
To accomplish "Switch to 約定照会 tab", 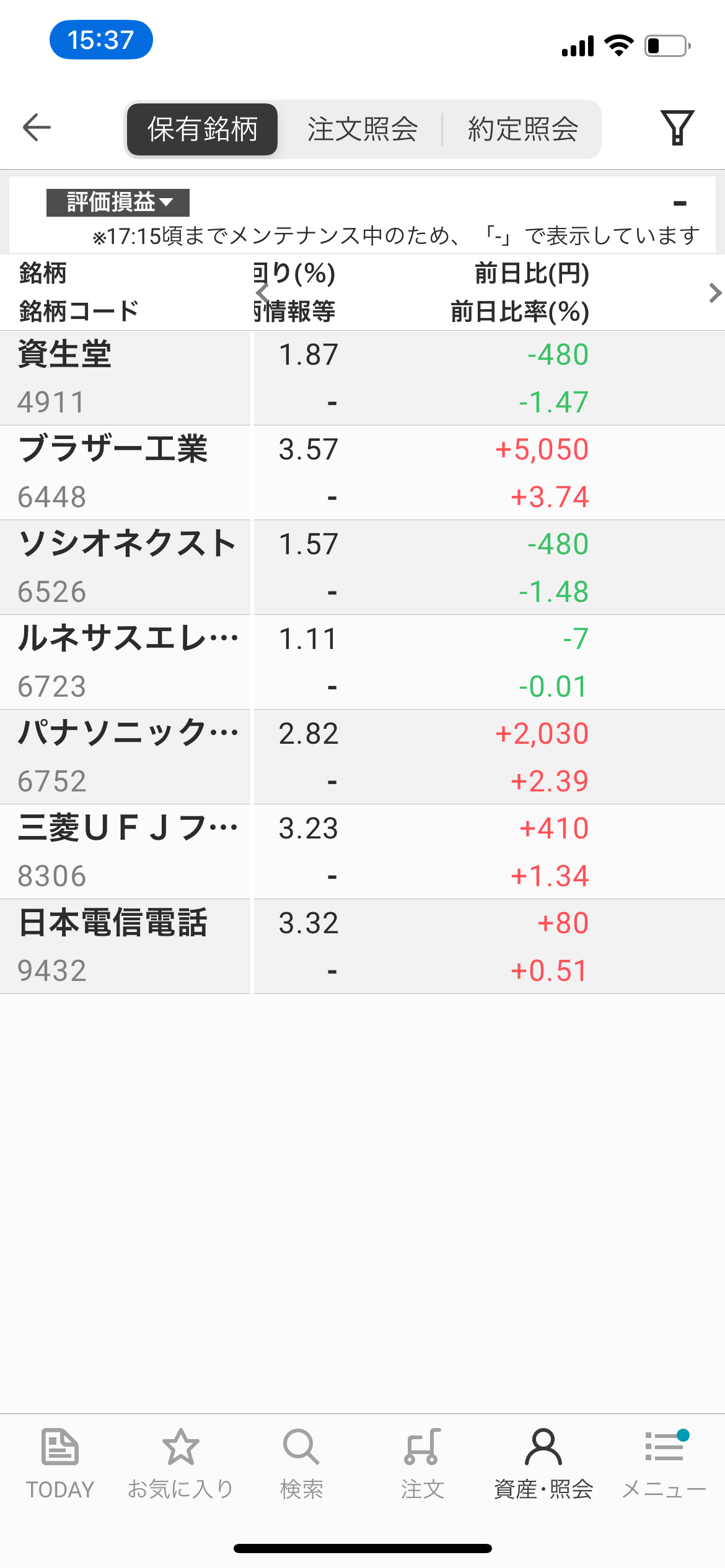I will [523, 129].
